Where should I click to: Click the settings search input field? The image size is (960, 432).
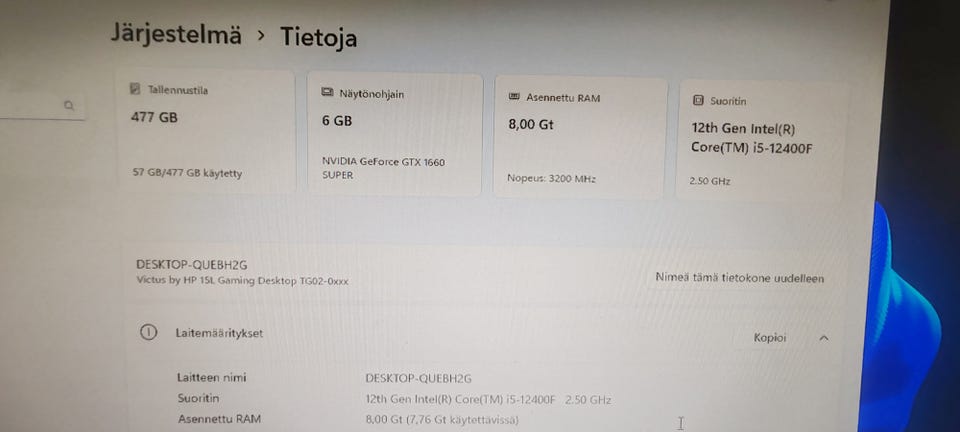[40, 106]
